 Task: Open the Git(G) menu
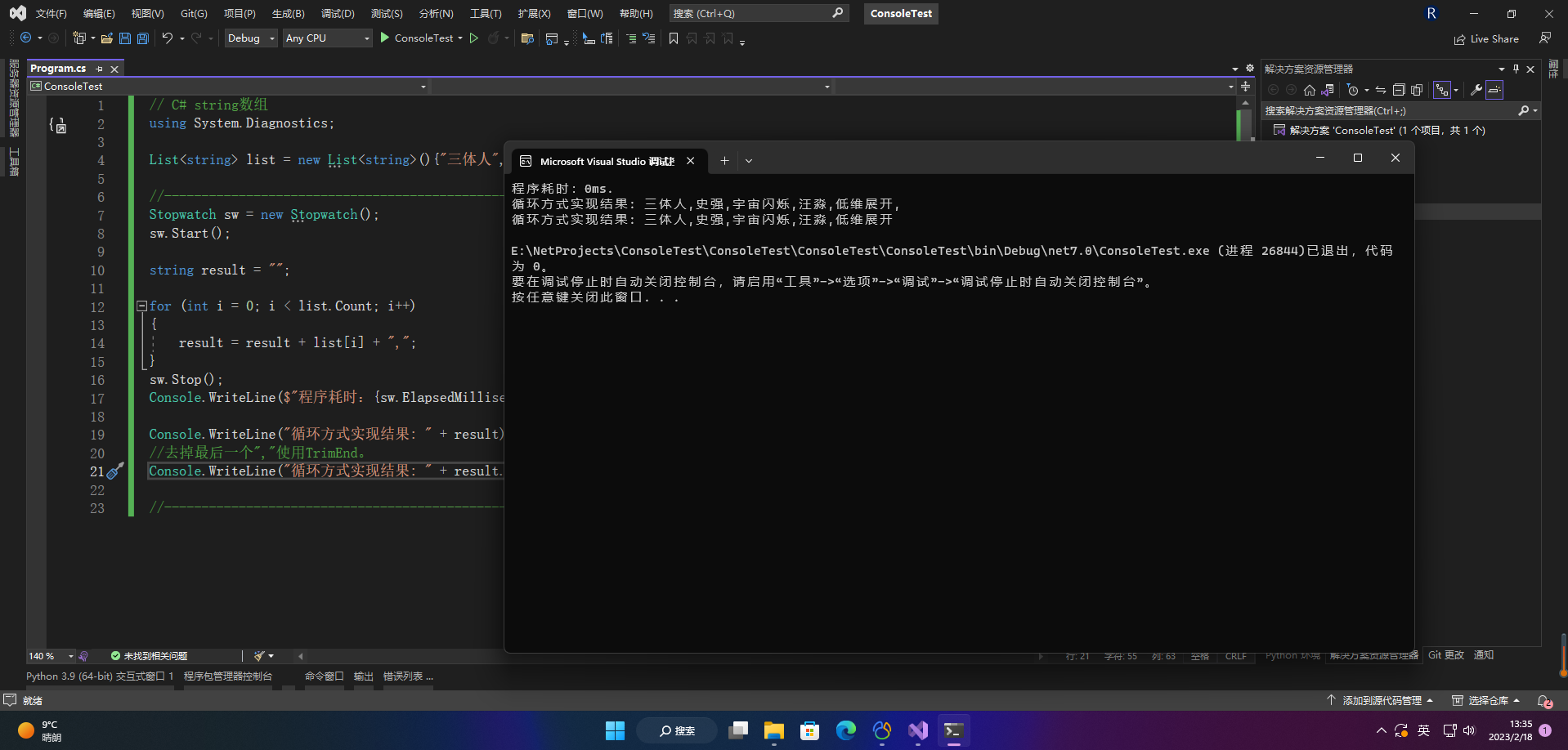pyautogui.click(x=194, y=14)
